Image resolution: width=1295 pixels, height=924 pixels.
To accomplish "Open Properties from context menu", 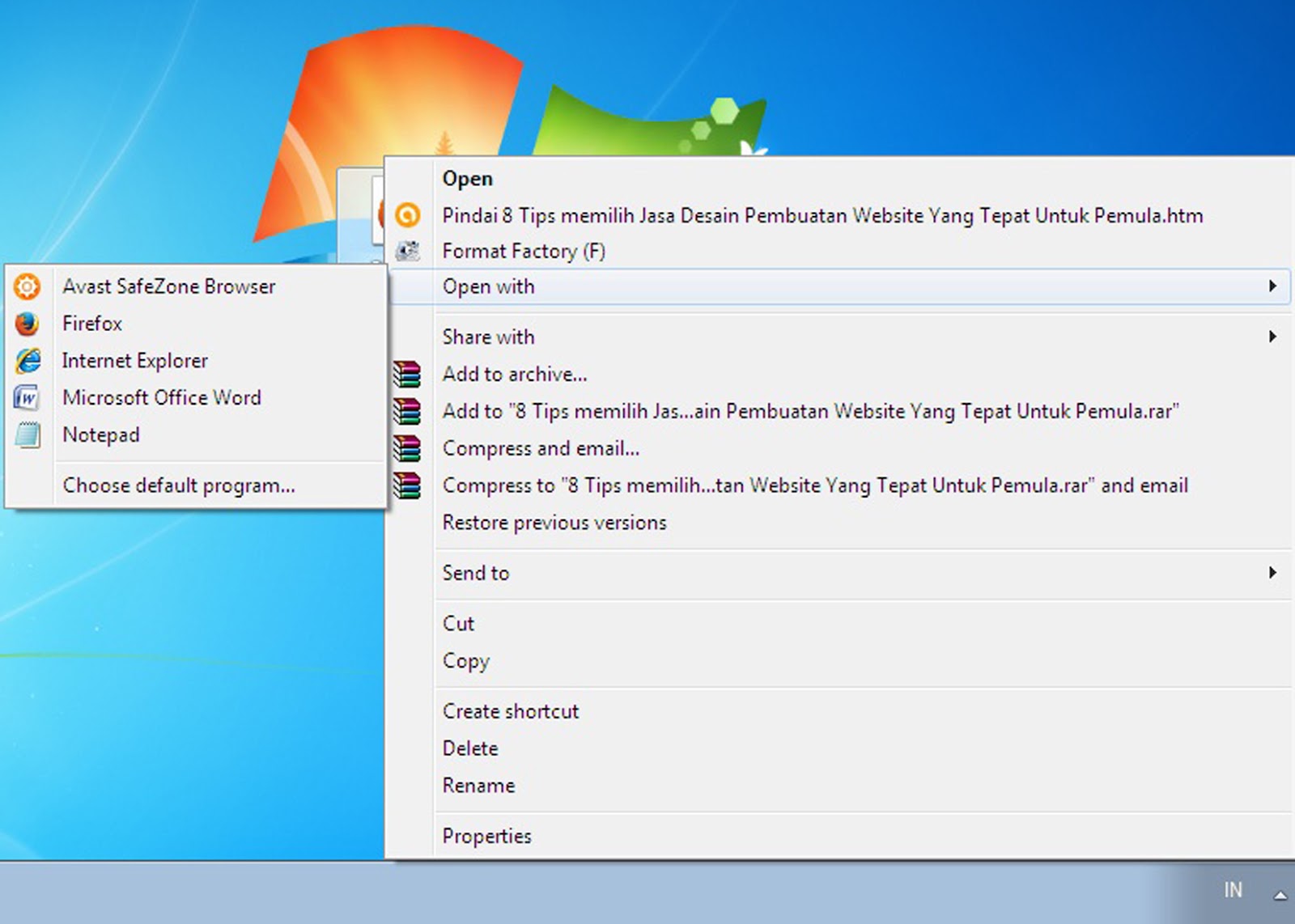I will 839,836.
